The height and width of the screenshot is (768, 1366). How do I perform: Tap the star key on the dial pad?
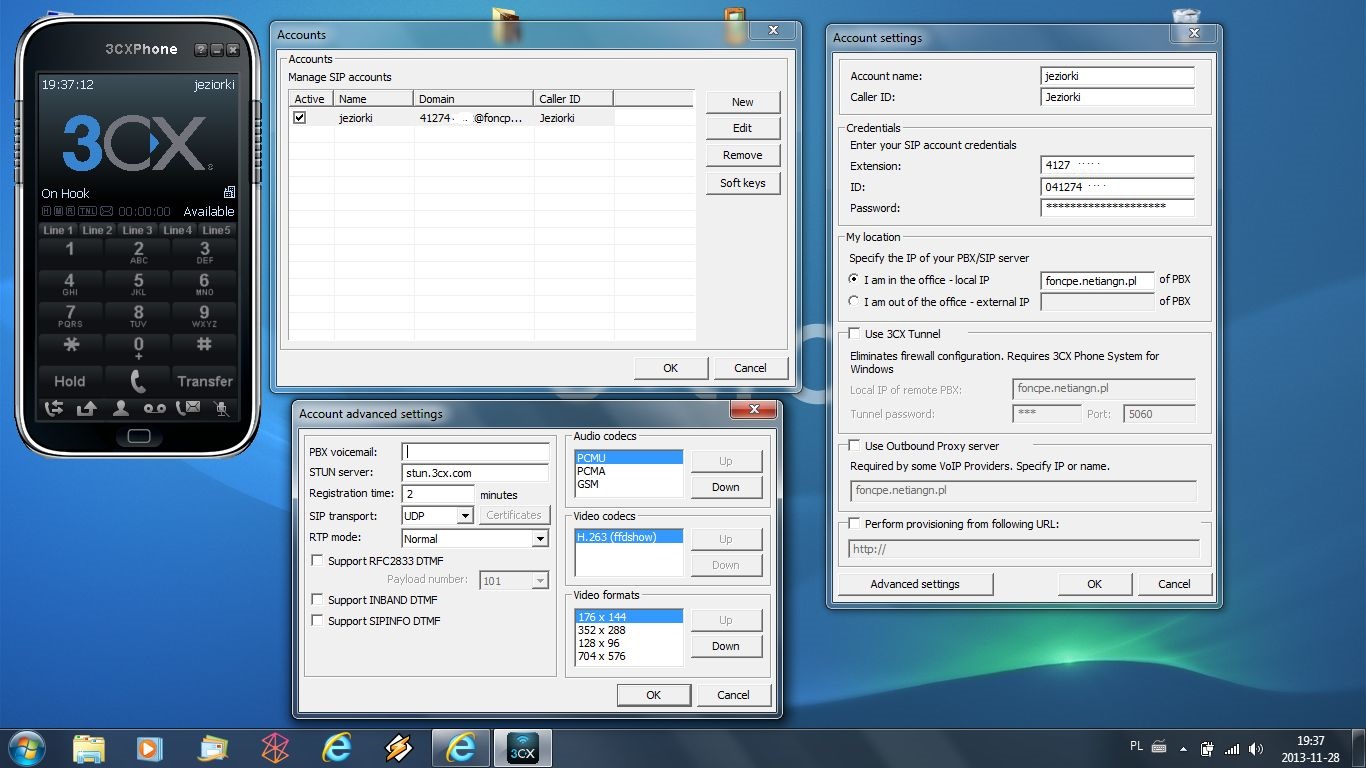70,346
